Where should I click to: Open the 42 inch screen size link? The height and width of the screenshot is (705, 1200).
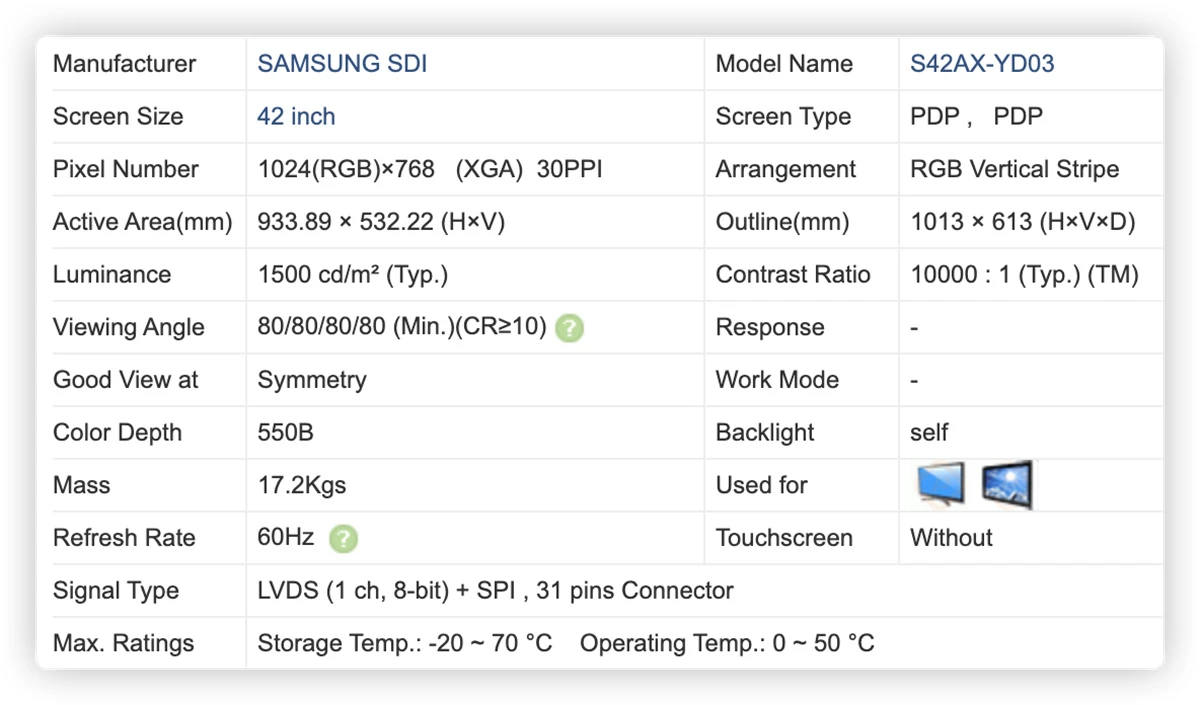[x=296, y=117]
